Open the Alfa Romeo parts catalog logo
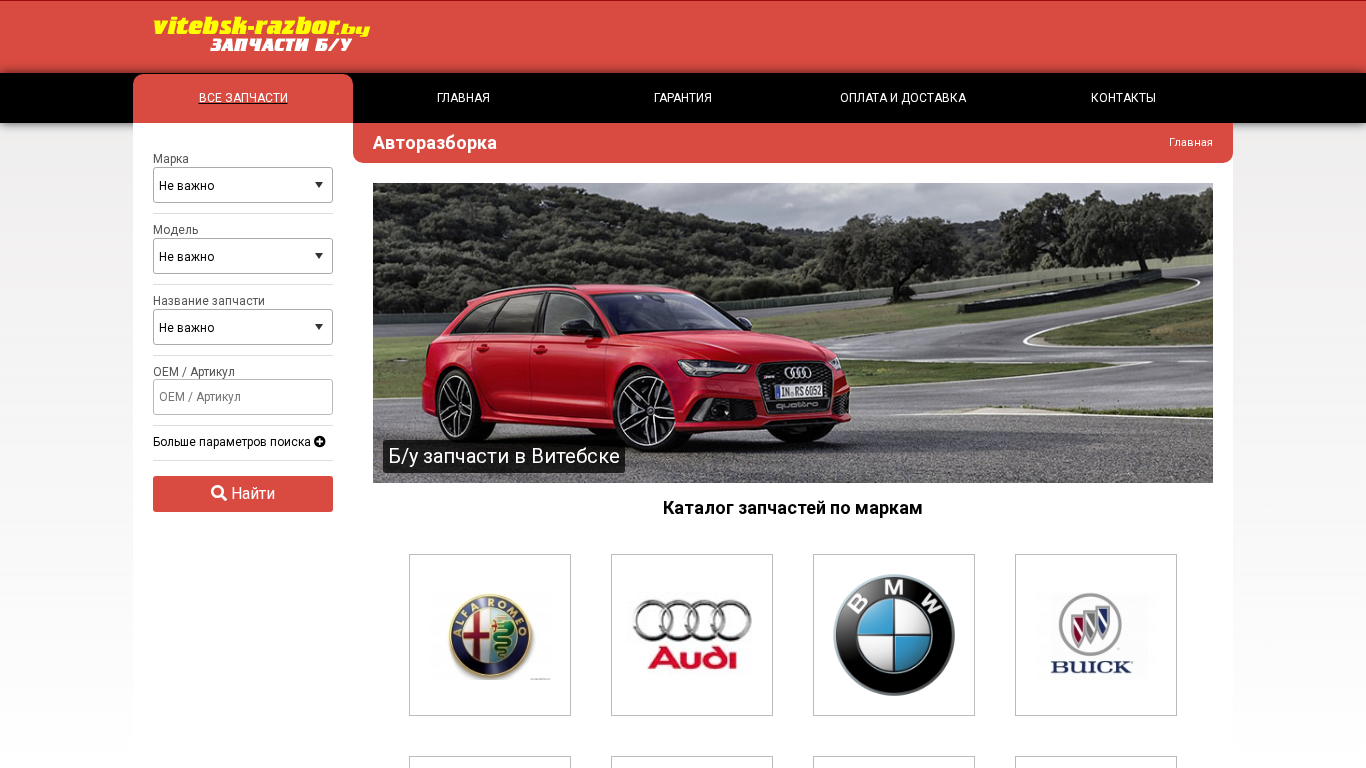 [490, 635]
